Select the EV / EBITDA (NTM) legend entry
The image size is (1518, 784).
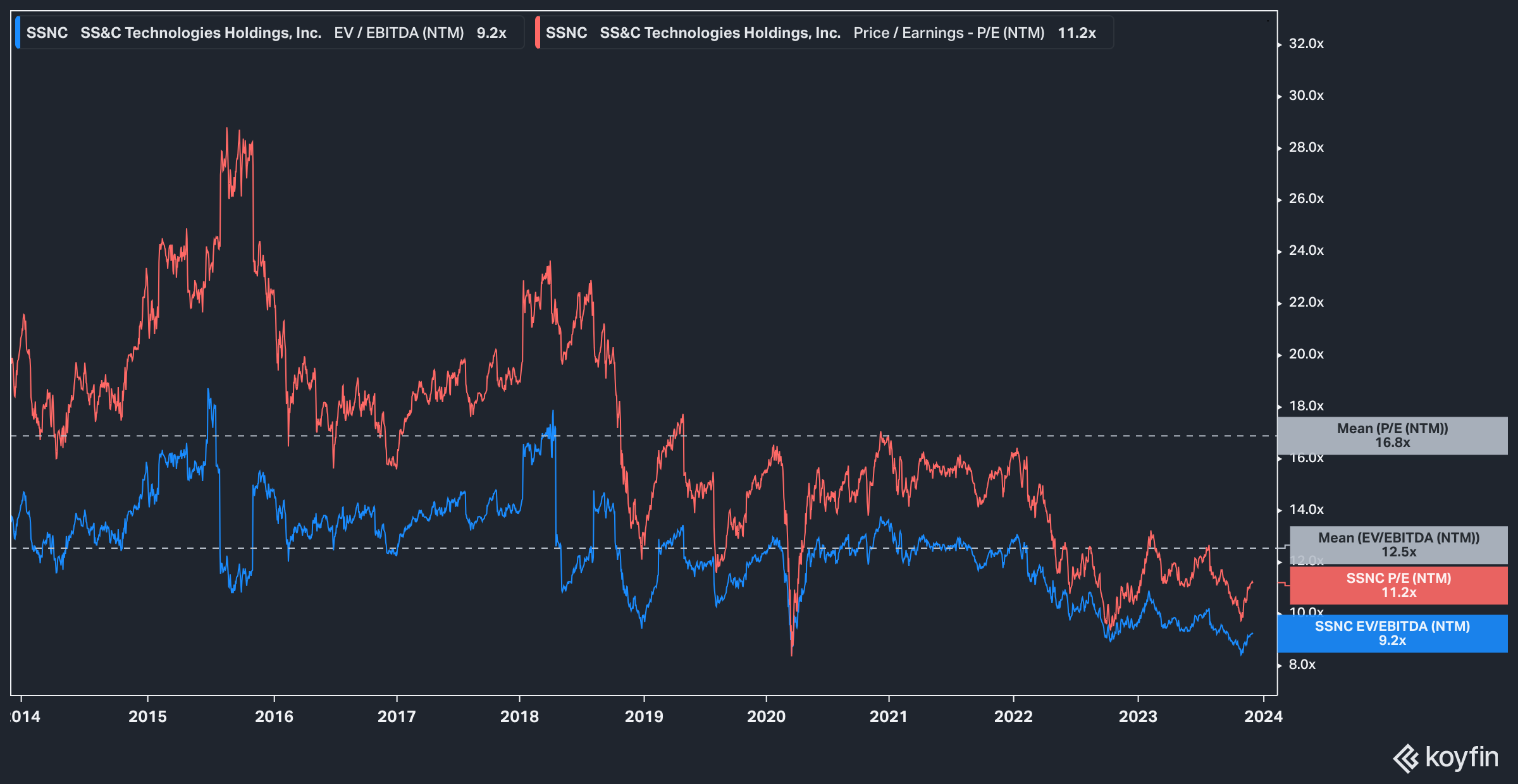[269, 33]
